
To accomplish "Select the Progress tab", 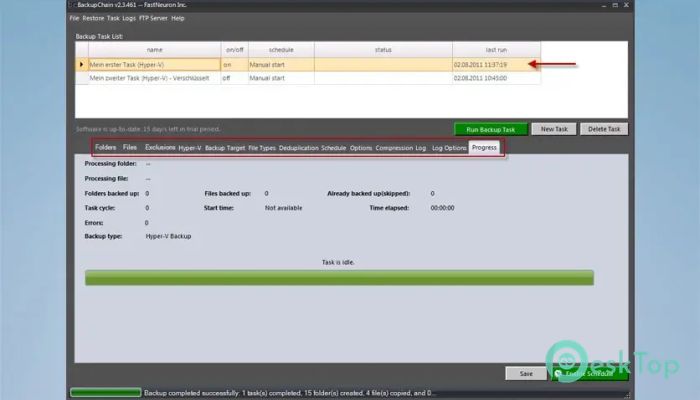I will pyautogui.click(x=484, y=147).
